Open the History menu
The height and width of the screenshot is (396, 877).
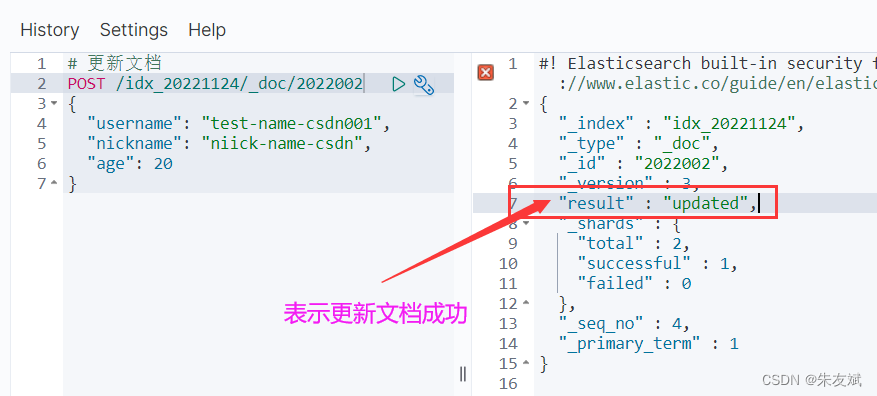[50, 30]
